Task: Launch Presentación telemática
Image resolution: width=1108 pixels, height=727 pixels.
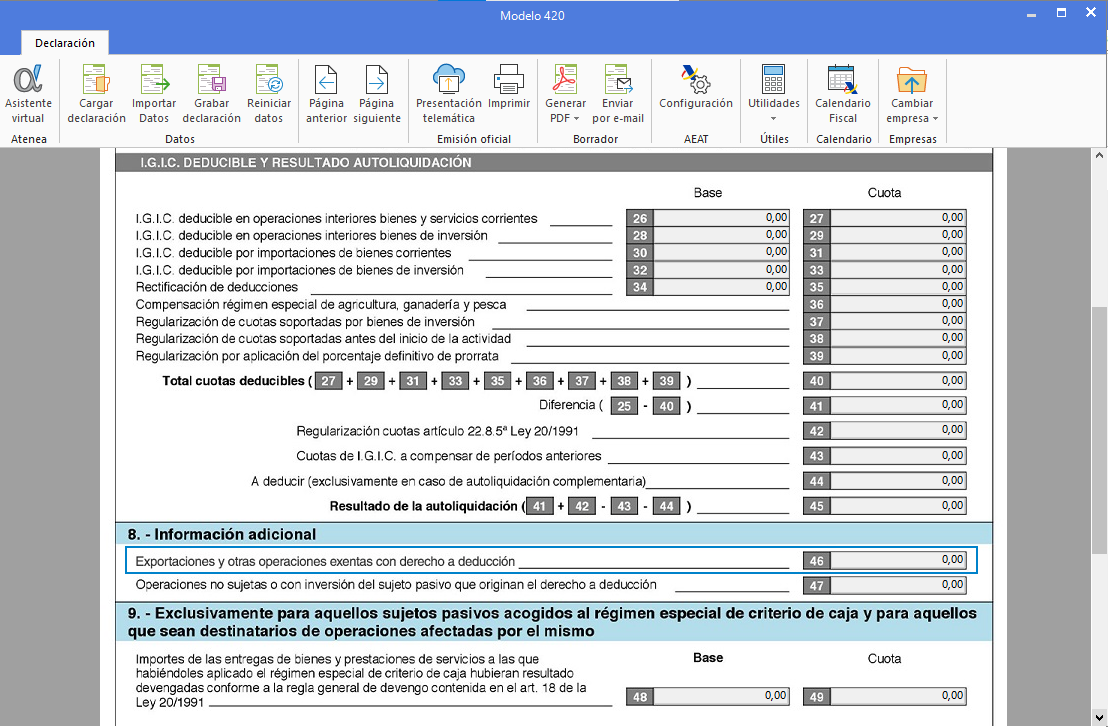Action: (449, 94)
